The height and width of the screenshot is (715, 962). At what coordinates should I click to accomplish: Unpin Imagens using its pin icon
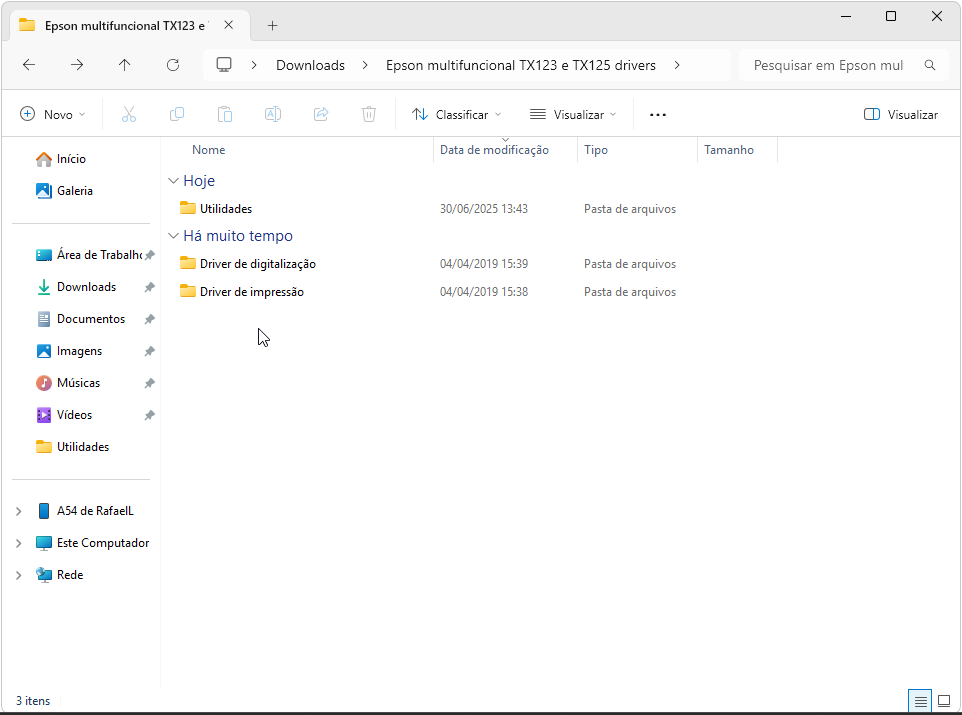click(x=149, y=351)
